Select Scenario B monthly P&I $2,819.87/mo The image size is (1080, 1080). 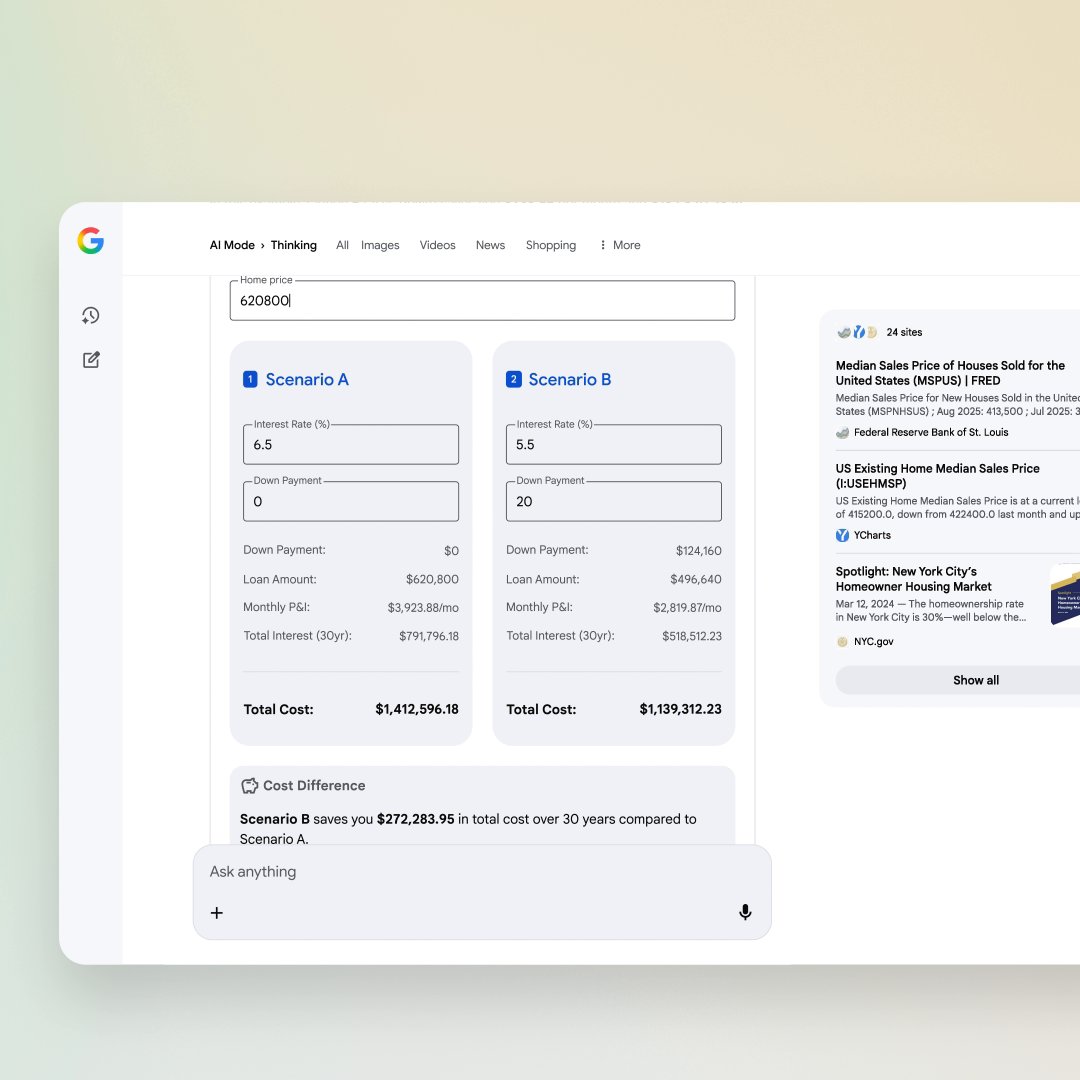(687, 608)
